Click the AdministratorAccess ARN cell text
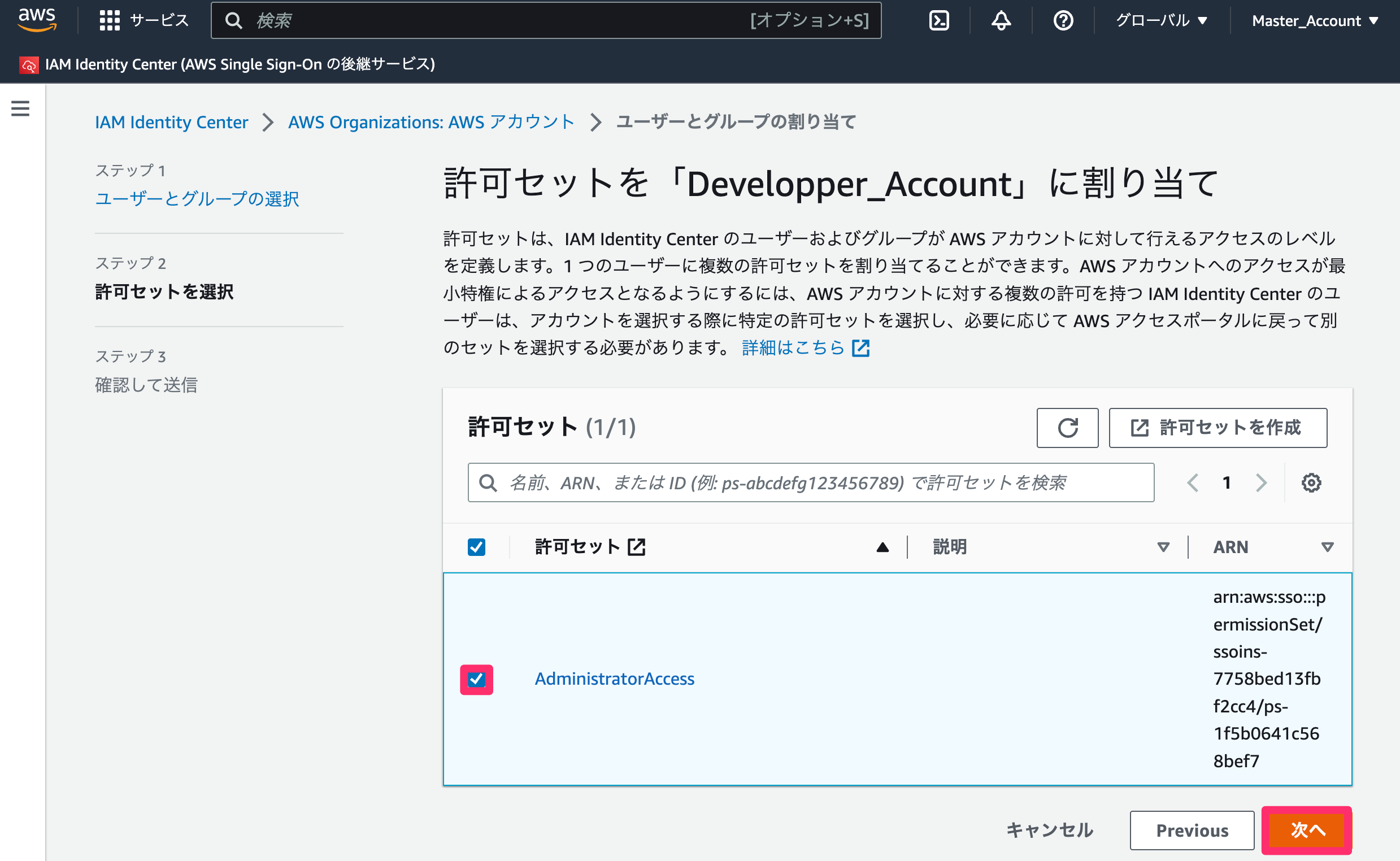The width and height of the screenshot is (1400, 861). 1268,679
